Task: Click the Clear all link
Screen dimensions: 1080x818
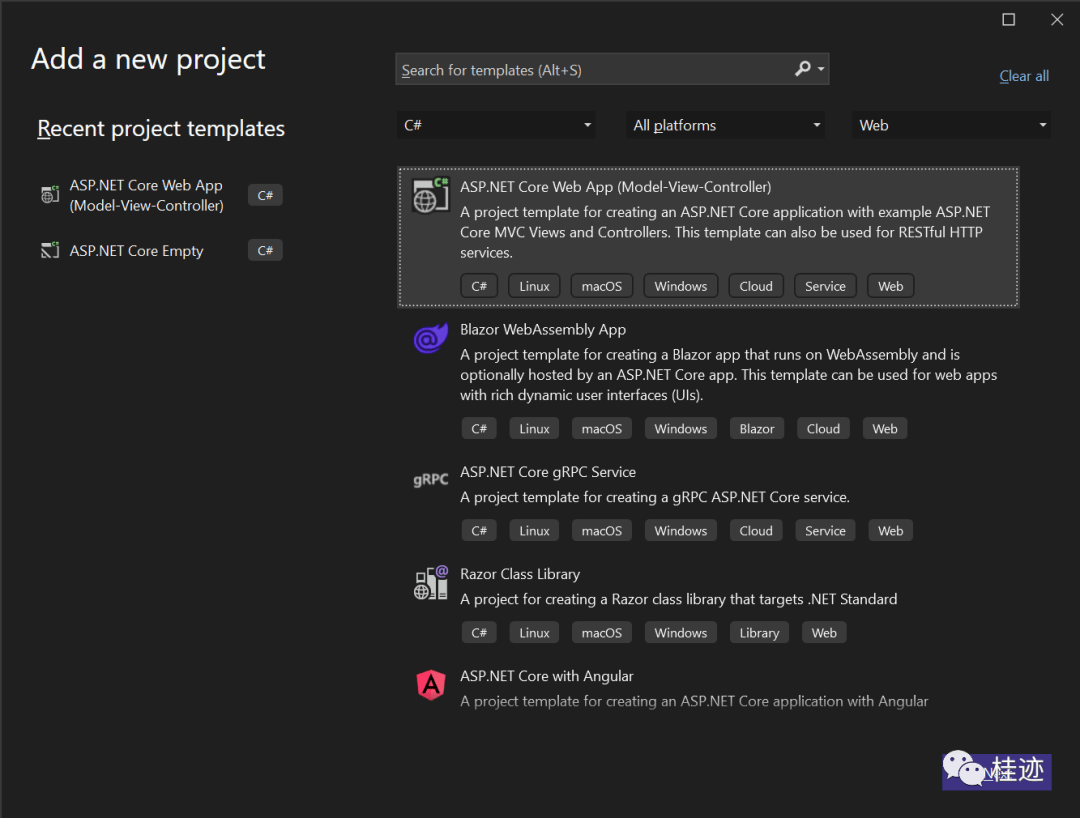Action: (x=1024, y=76)
